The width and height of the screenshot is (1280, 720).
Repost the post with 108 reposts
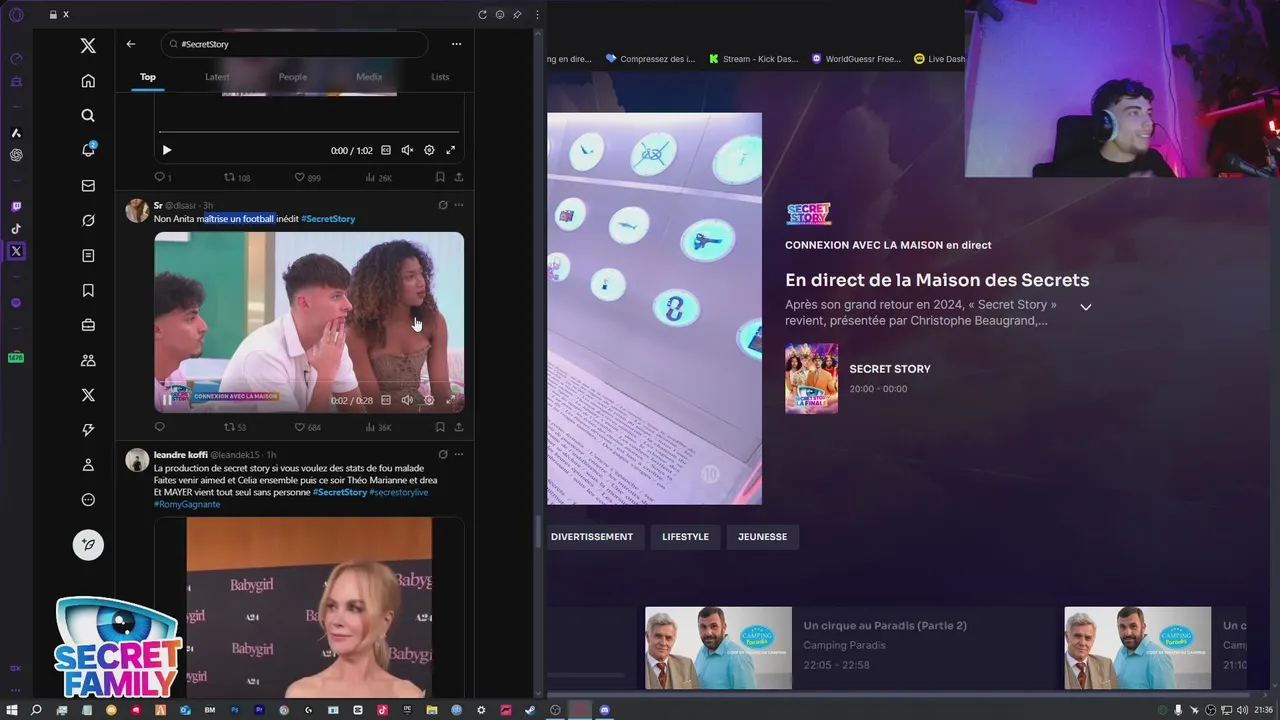click(x=237, y=177)
